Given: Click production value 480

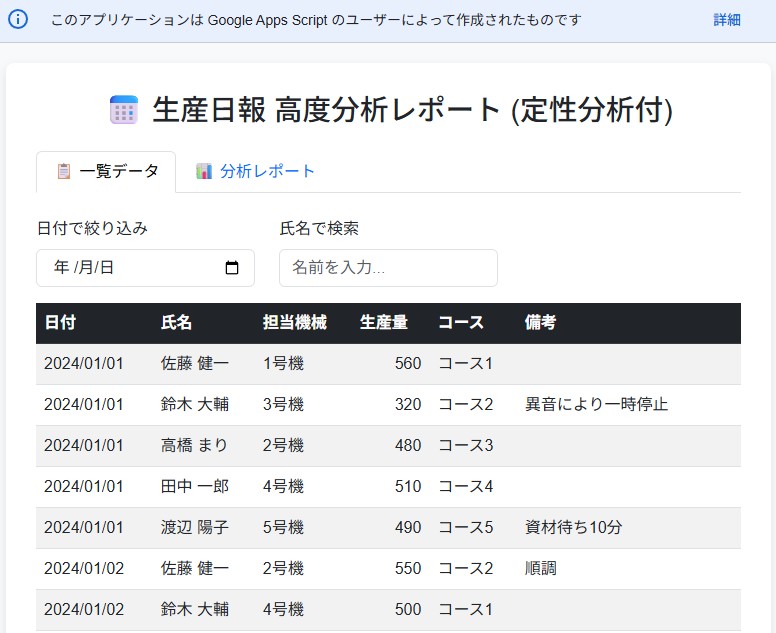Looking at the screenshot, I should point(408,446).
